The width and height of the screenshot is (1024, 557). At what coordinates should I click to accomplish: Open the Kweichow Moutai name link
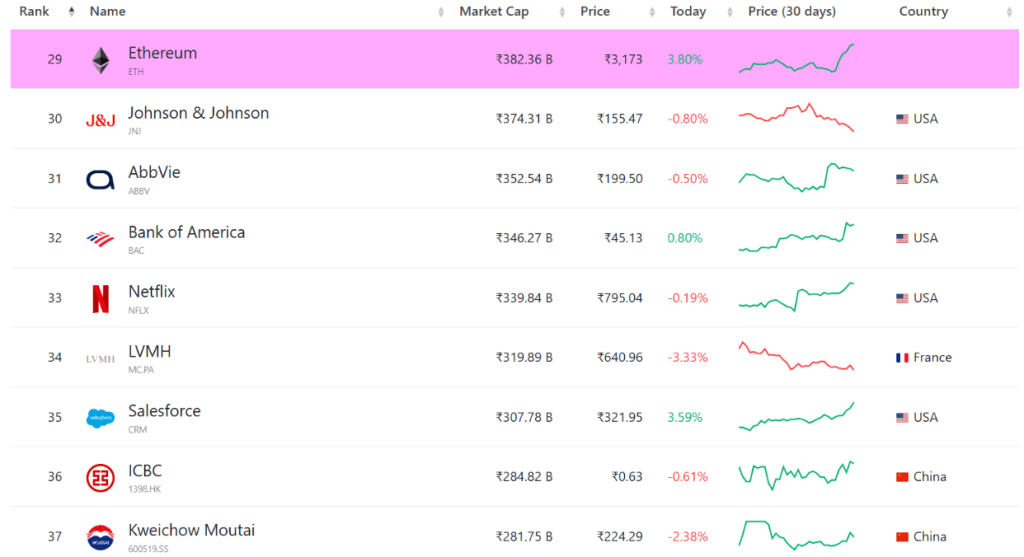191,530
